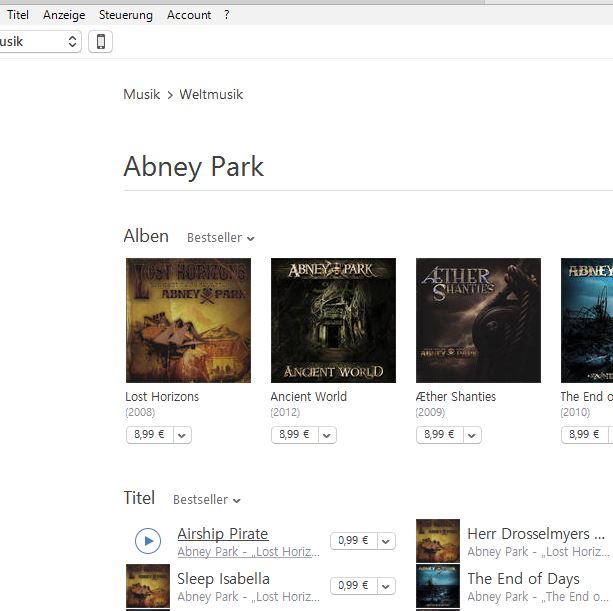
Task: Open Lost Horizons album cover
Action: (x=188, y=320)
